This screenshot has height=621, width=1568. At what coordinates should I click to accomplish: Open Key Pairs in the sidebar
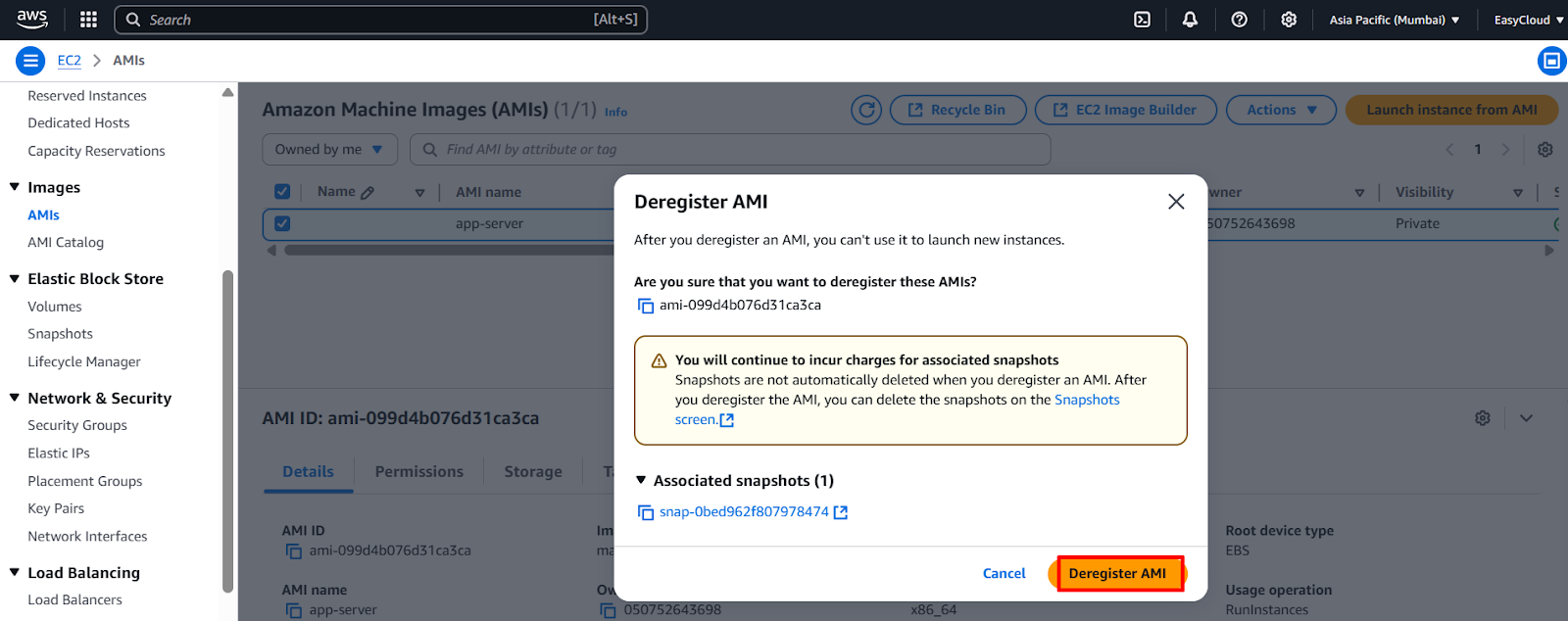56,509
